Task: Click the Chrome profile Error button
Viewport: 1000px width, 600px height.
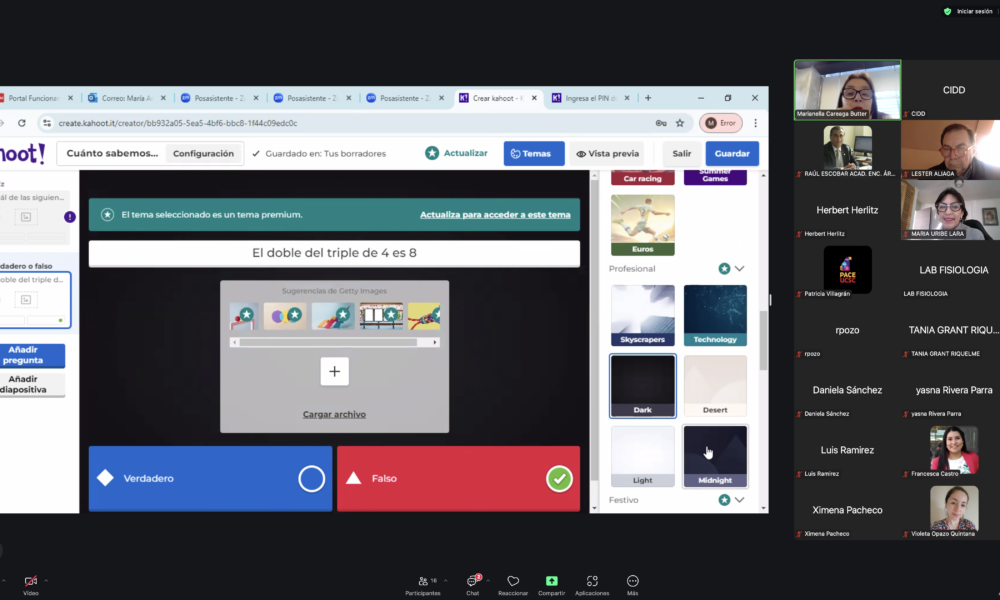Action: click(721, 123)
